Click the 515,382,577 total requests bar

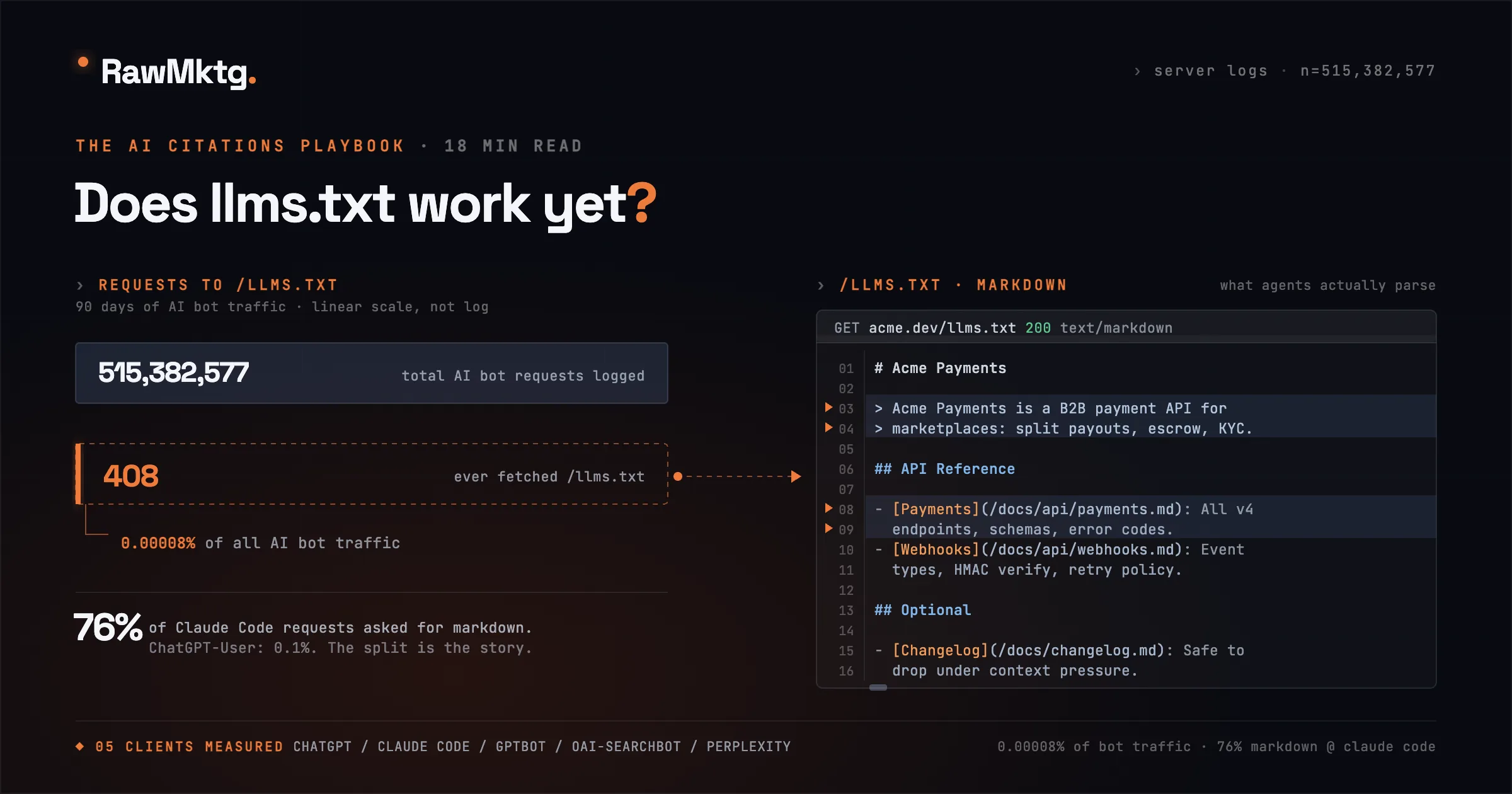point(372,373)
